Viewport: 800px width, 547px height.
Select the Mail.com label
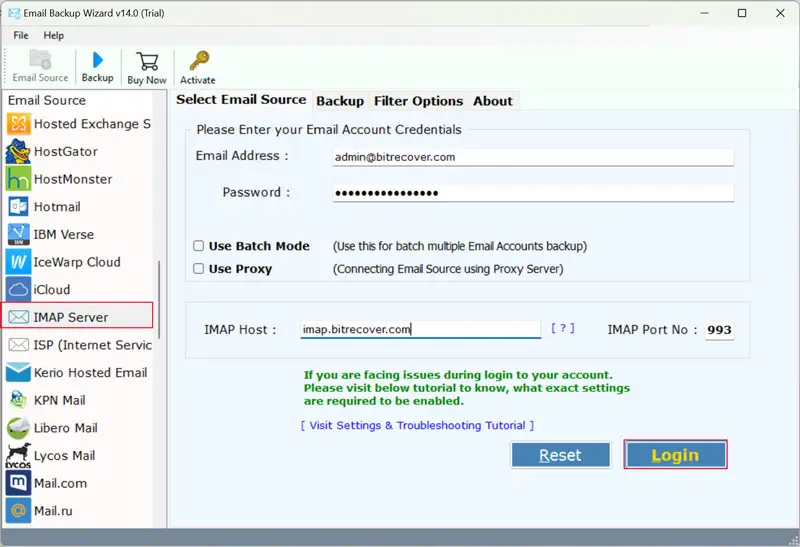[60, 483]
